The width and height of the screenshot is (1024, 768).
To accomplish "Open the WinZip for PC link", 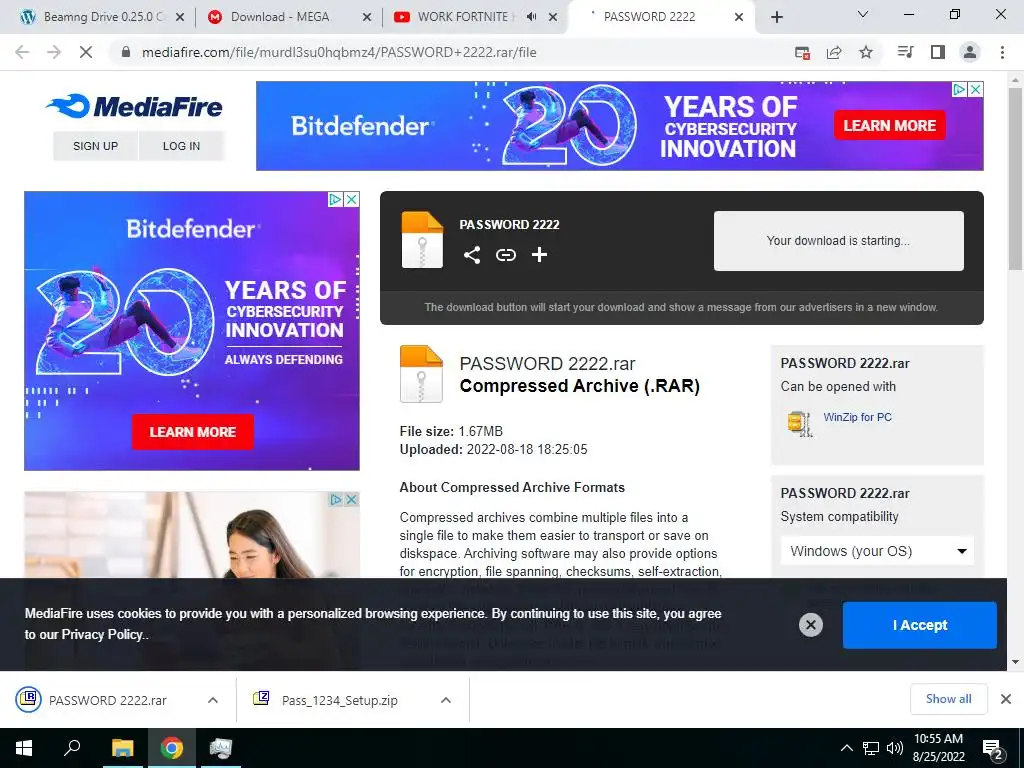I will click(x=857, y=417).
